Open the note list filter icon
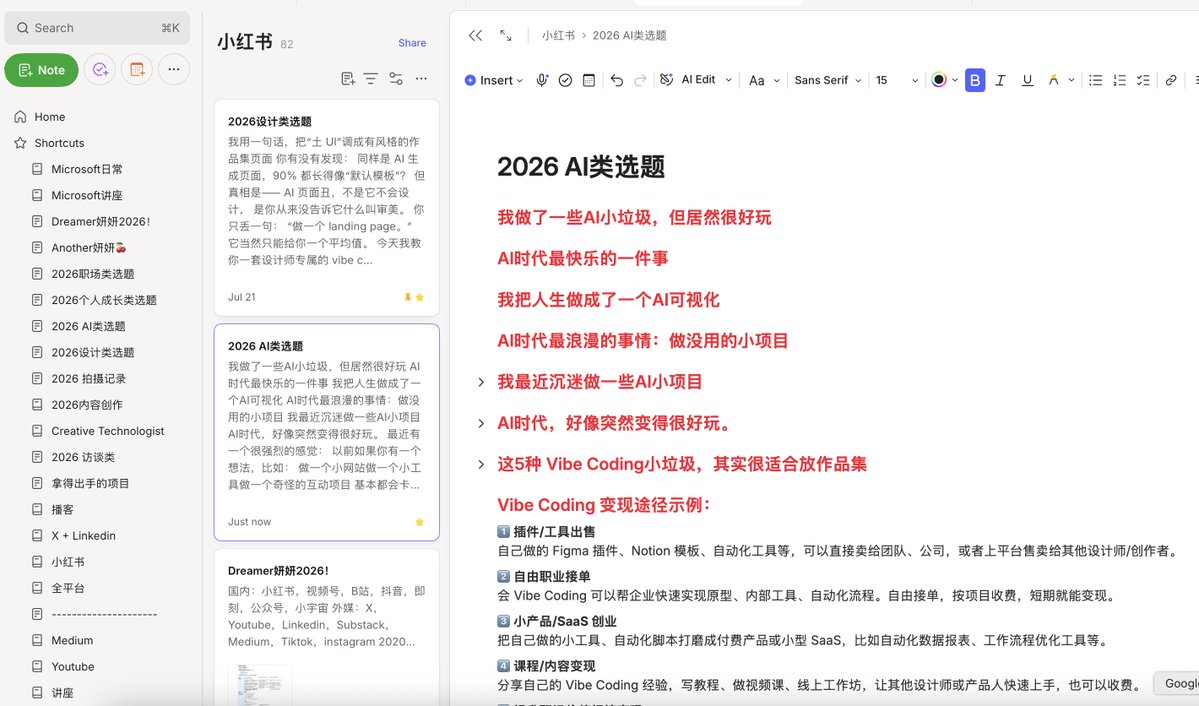 point(371,79)
